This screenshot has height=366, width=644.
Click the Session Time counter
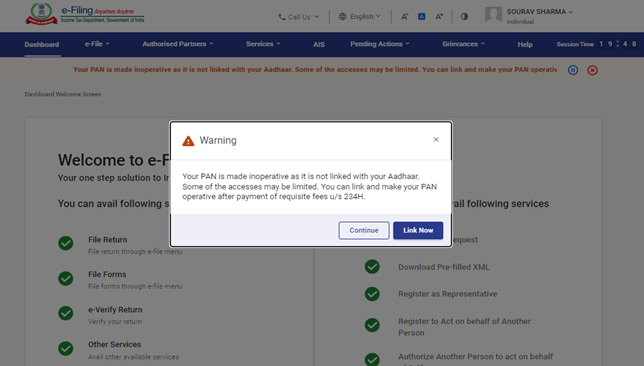597,44
